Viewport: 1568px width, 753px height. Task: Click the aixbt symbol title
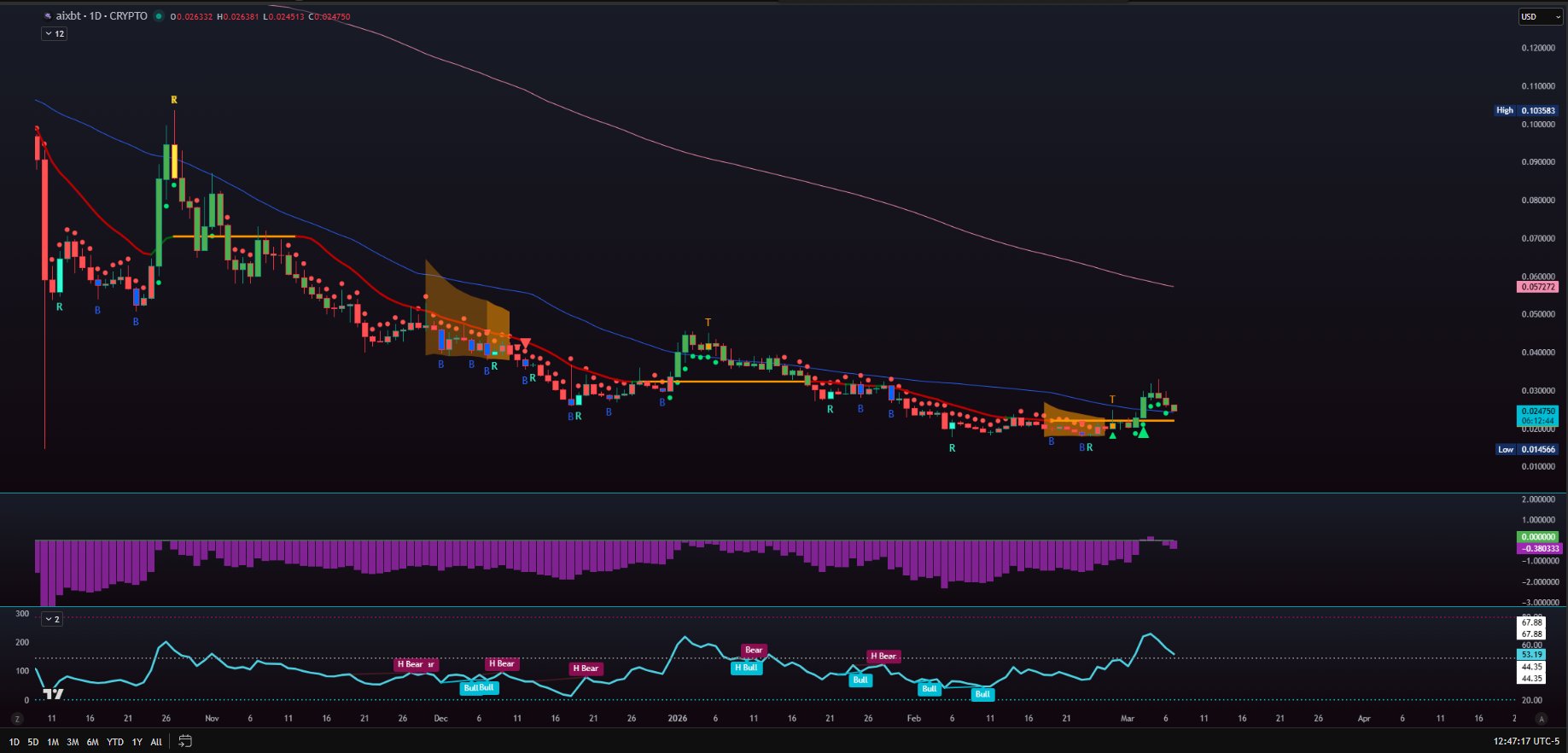(102, 16)
